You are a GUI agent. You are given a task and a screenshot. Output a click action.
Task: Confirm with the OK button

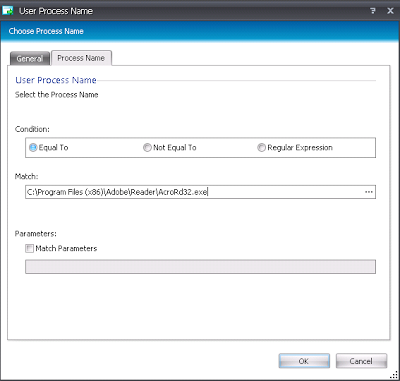[x=304, y=361]
